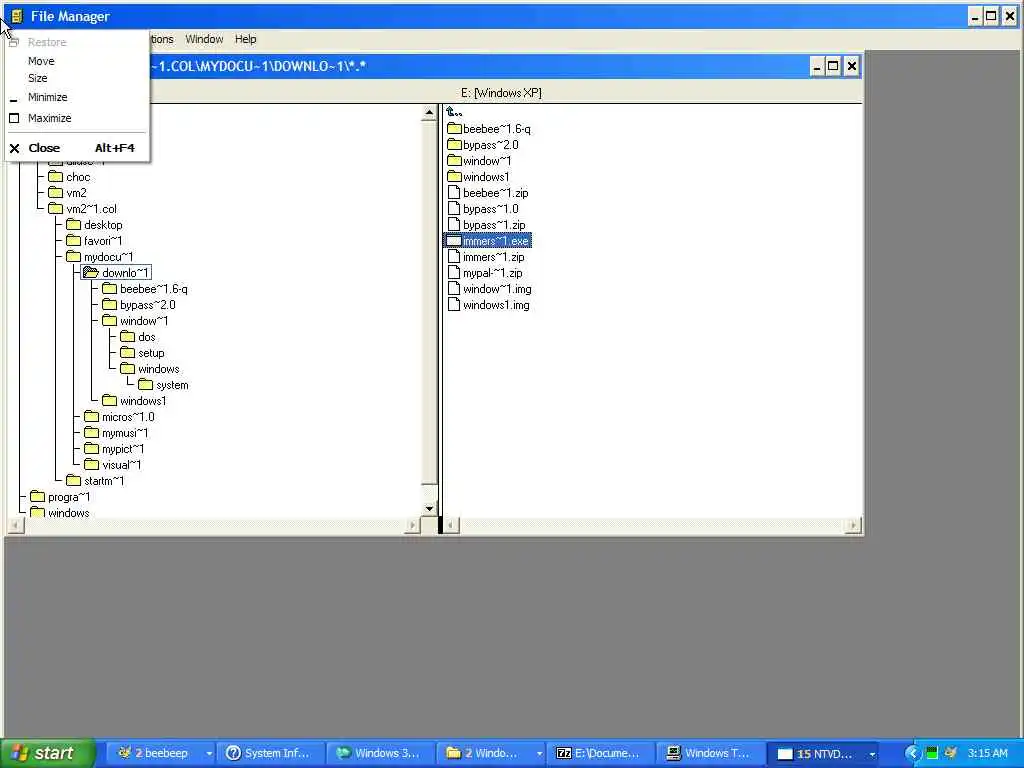Click the bypass~1.0 file icon
Viewport: 1024px width, 768px height.
coord(454,208)
